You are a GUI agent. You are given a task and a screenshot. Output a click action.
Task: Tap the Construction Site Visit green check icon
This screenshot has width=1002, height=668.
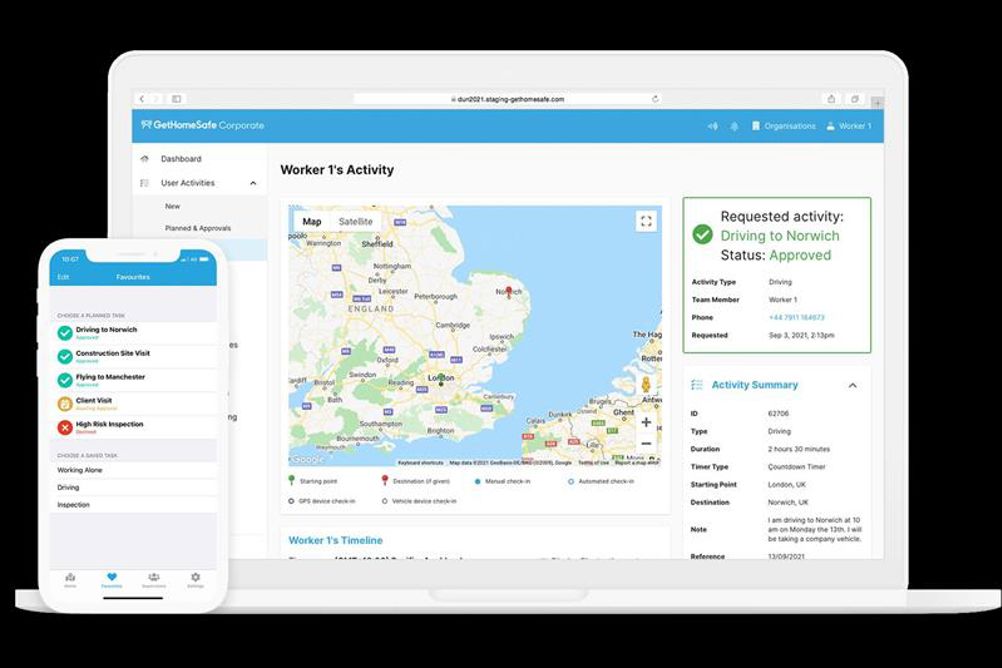(65, 356)
